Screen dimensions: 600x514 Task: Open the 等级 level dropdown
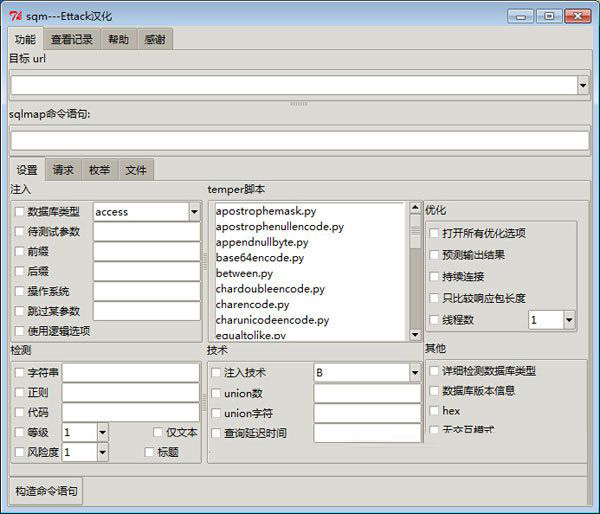[x=102, y=432]
